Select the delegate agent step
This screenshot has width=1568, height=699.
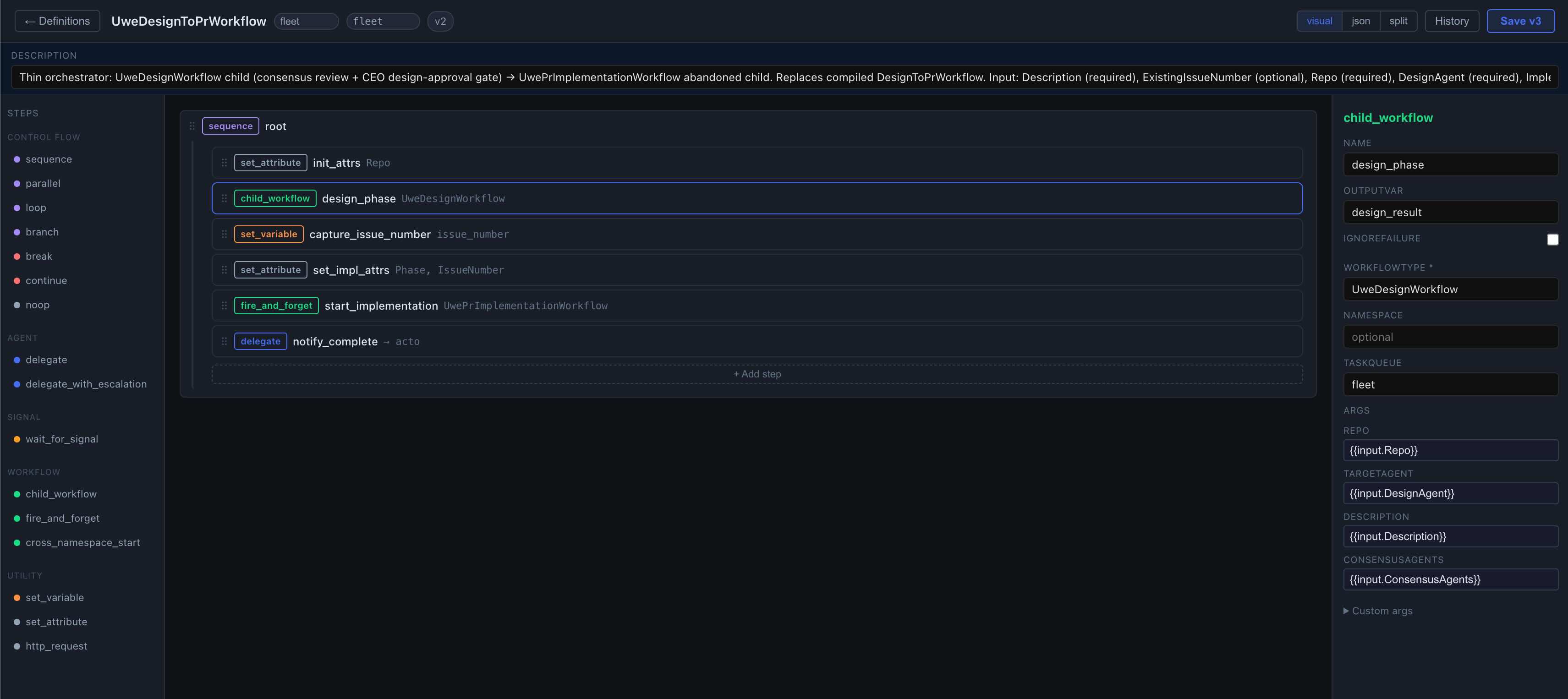[46, 360]
